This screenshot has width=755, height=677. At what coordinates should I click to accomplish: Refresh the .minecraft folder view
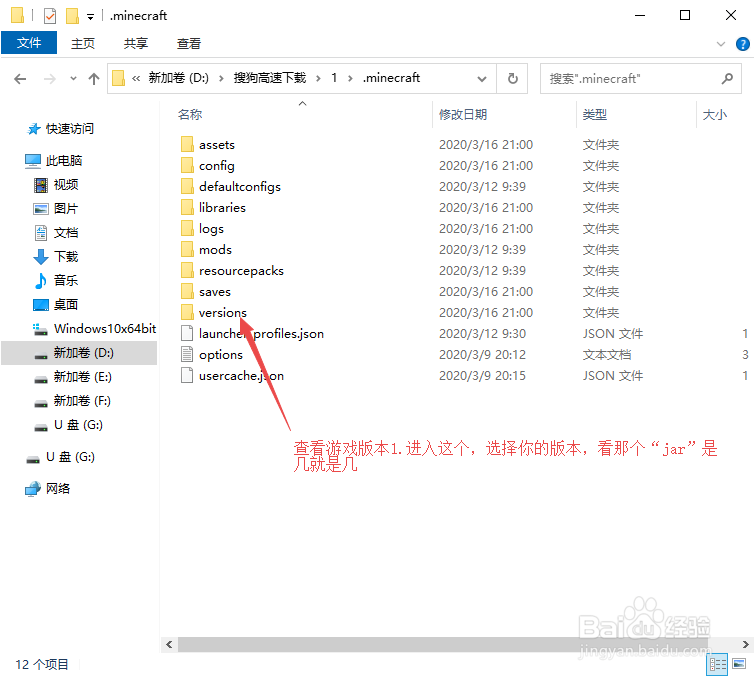513,78
